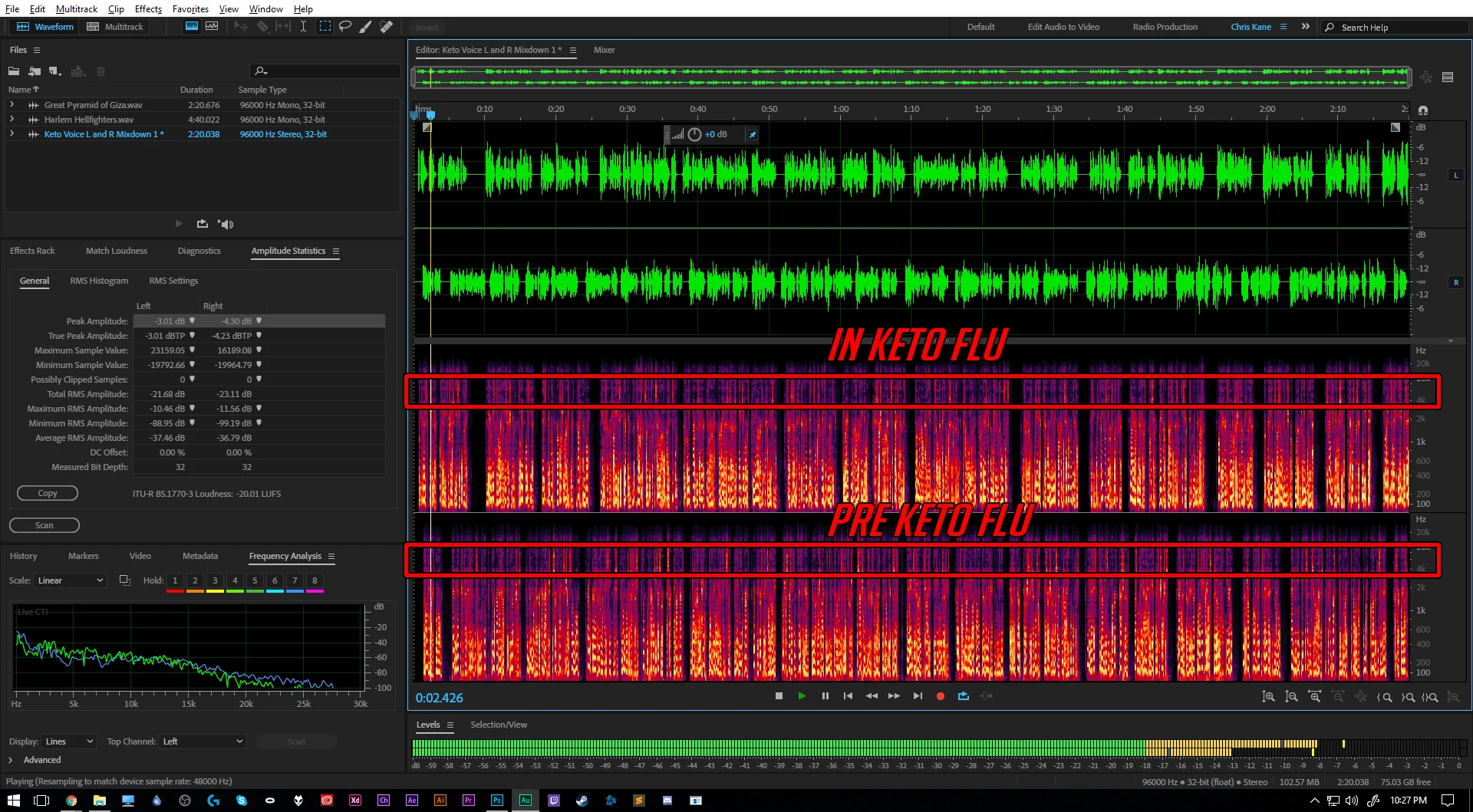Stop playback in the transport bar
The height and width of the screenshot is (812, 1473).
[x=779, y=696]
